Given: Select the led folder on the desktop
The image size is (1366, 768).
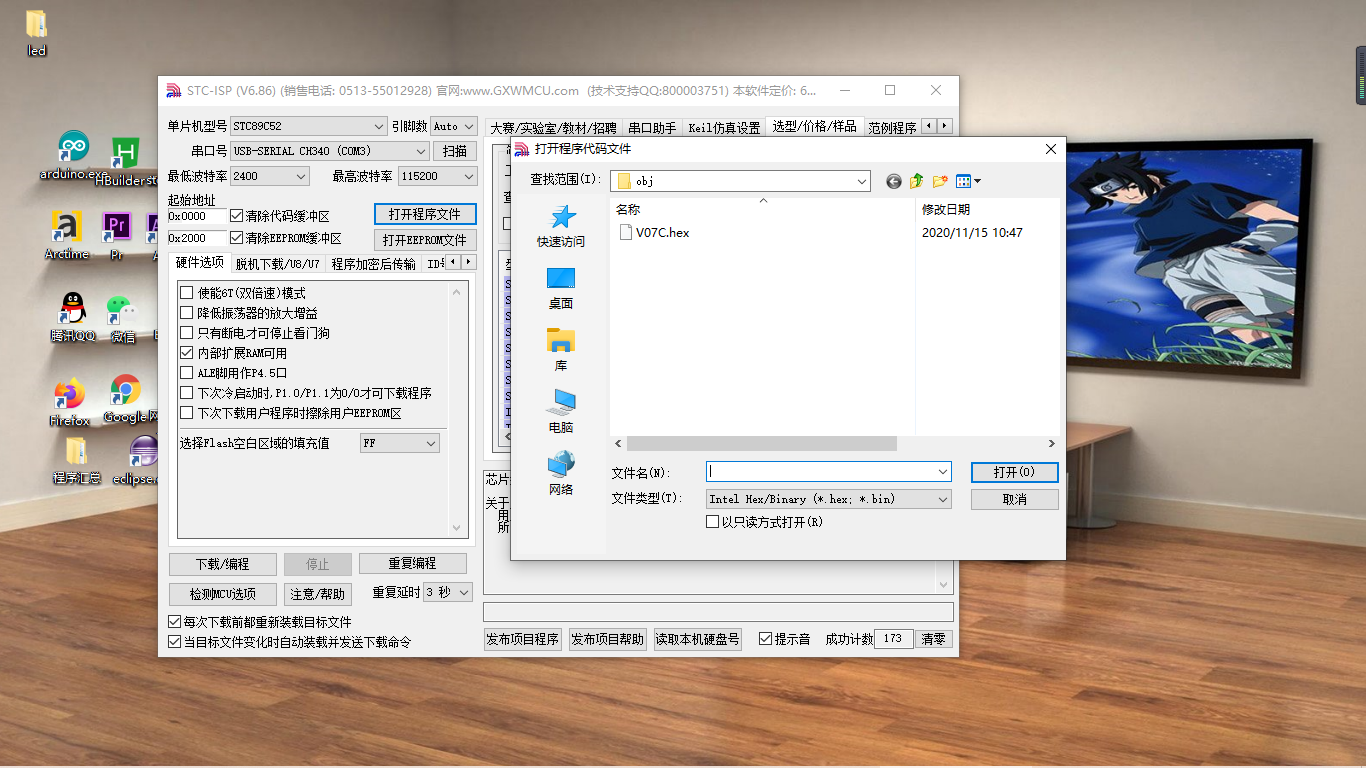Looking at the screenshot, I should click(36, 33).
